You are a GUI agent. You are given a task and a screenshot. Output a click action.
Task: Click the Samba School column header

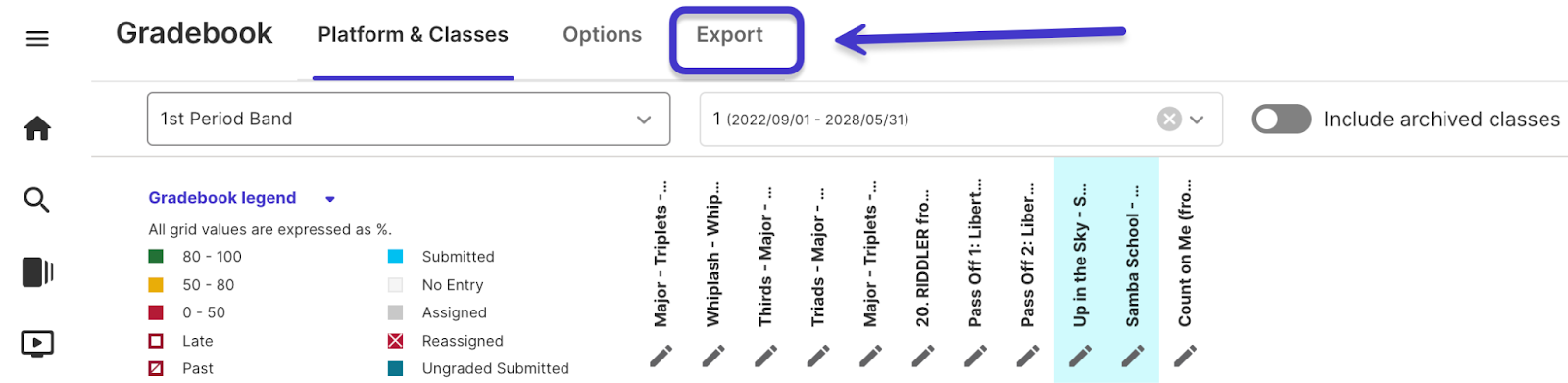(x=1133, y=256)
